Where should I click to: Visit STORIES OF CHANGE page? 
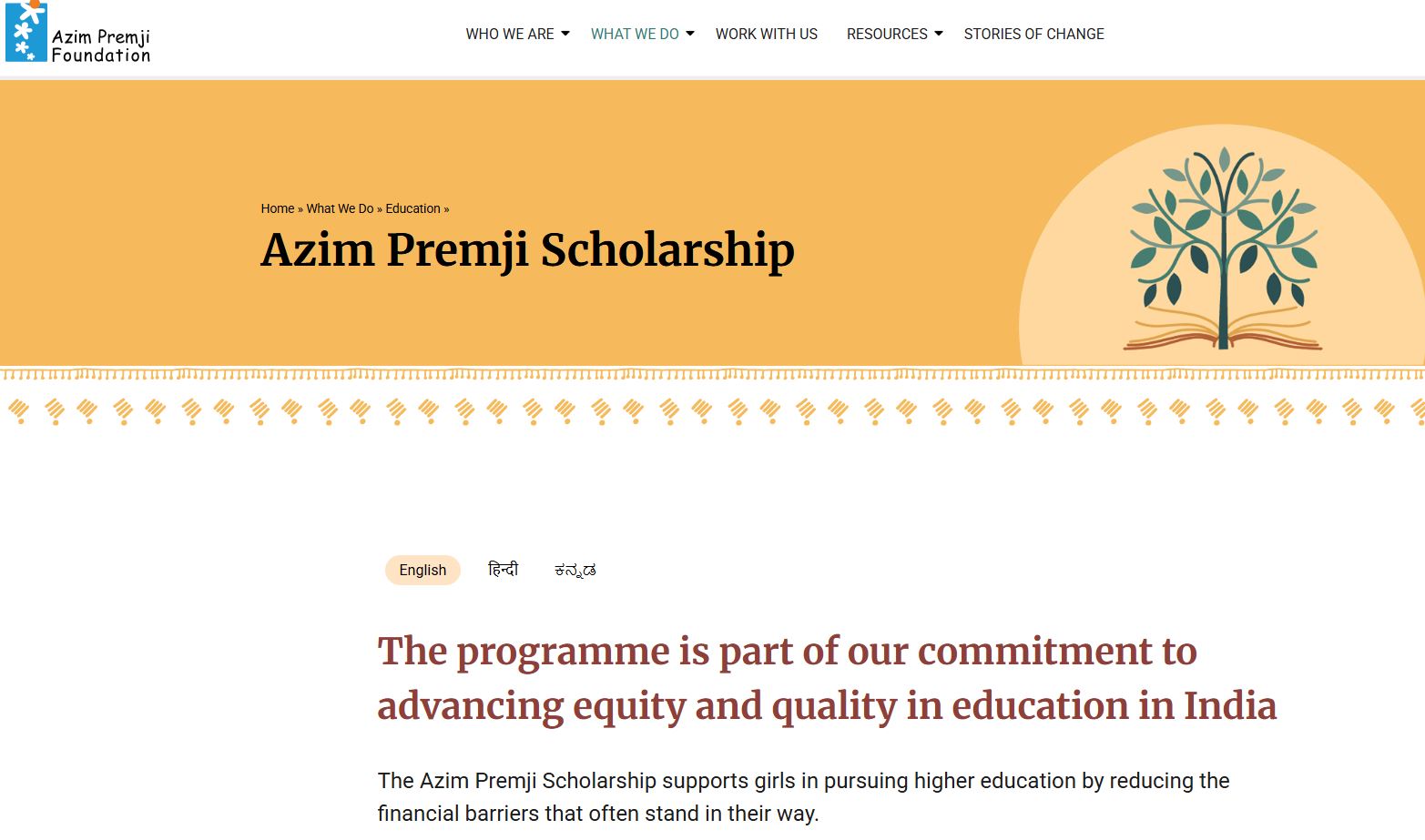tap(1033, 34)
